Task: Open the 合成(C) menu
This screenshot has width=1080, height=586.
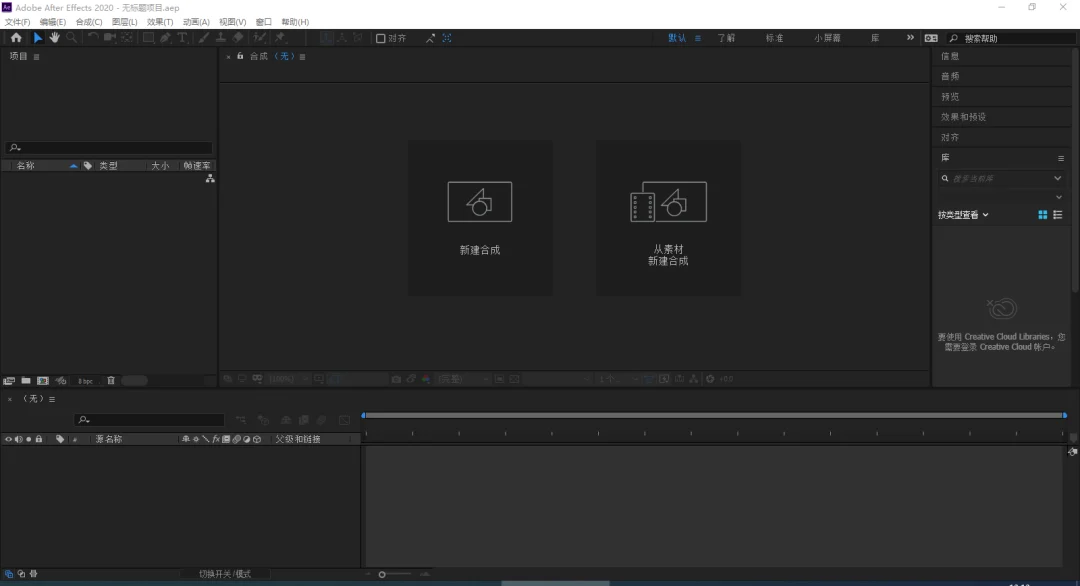Action: [89, 22]
